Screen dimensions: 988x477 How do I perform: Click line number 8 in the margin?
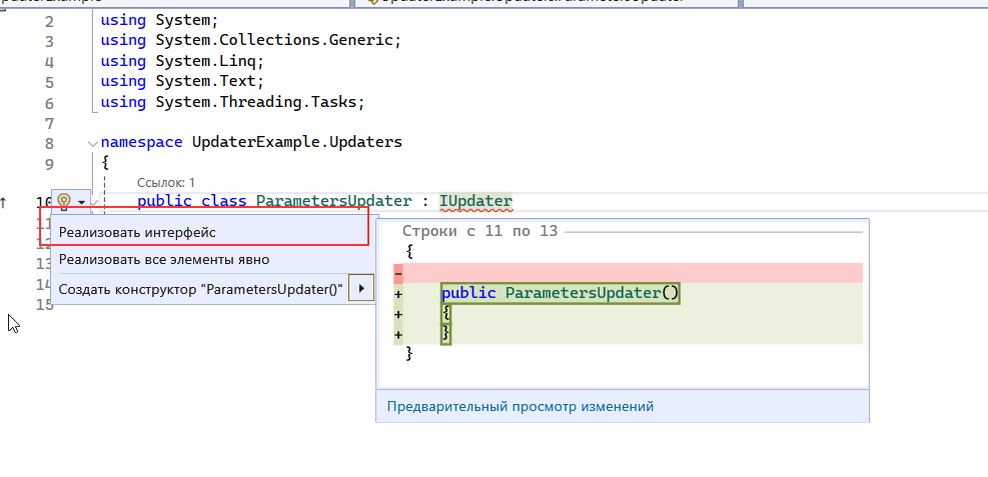[x=49, y=144]
